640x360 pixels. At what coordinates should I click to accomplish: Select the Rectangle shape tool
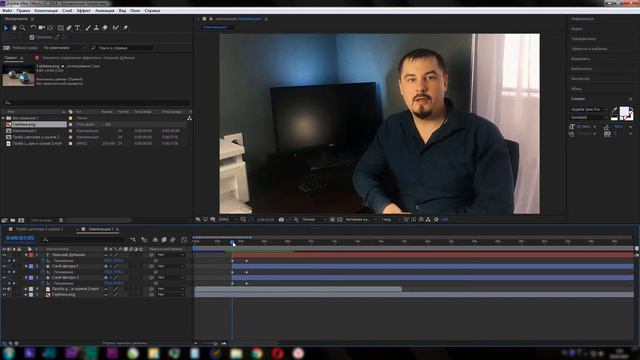point(60,28)
